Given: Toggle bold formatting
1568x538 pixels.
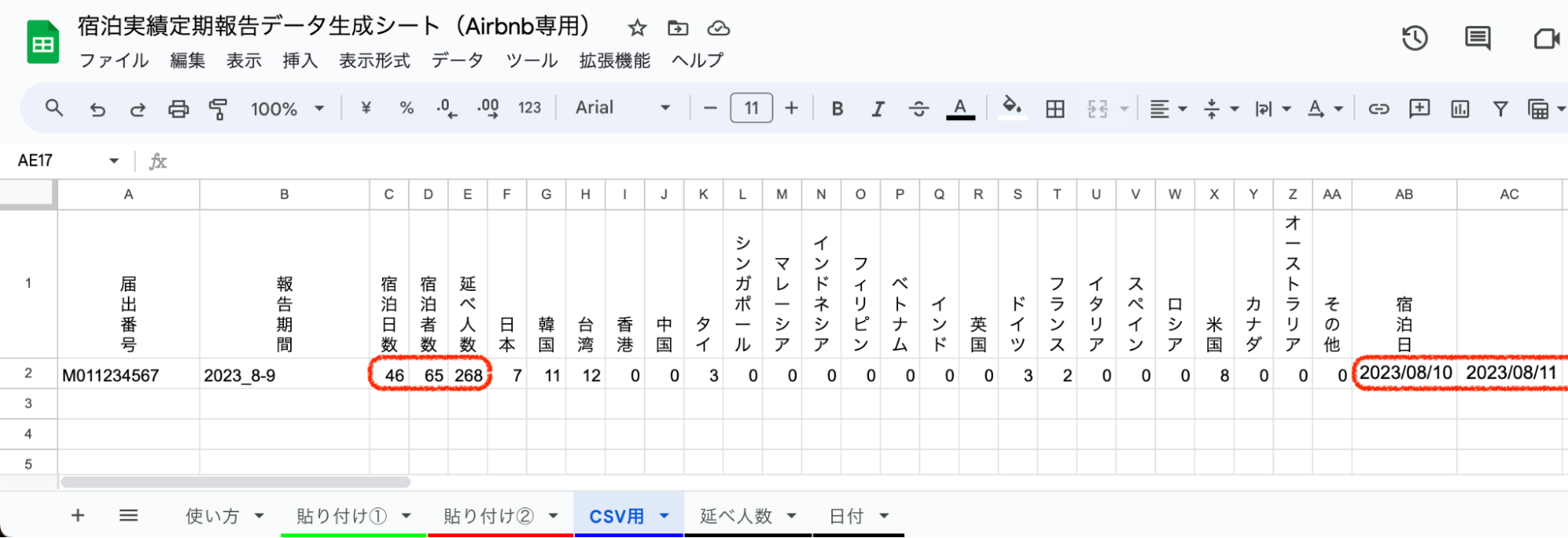Looking at the screenshot, I should 837,108.
